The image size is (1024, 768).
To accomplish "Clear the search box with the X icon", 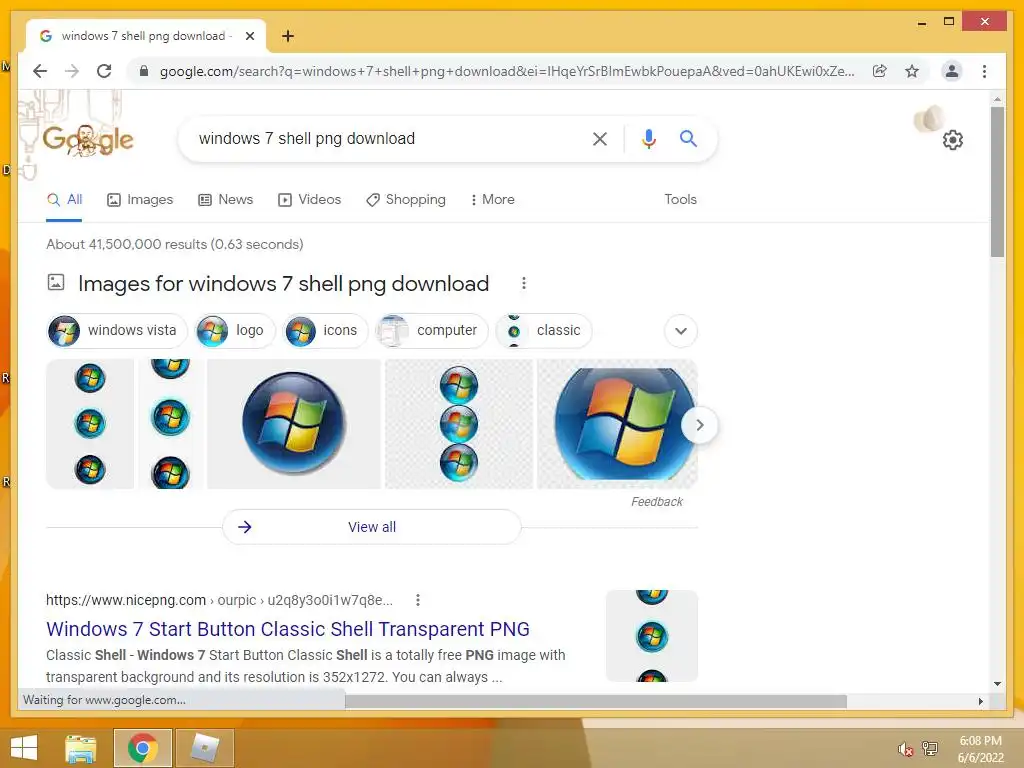I will click(x=600, y=138).
